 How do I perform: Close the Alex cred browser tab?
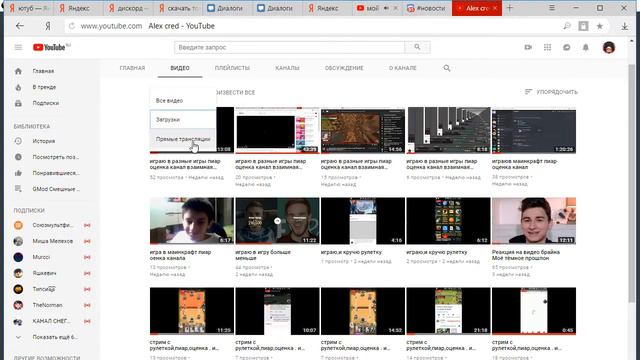[495, 8]
